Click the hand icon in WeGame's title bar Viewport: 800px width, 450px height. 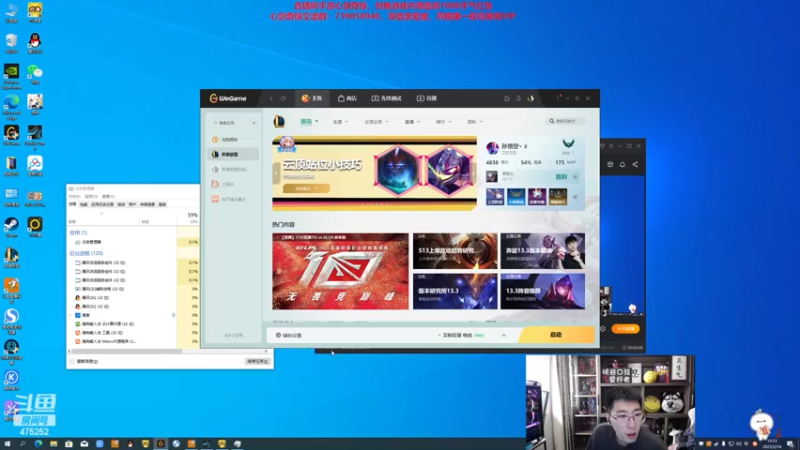pyautogui.click(x=507, y=98)
